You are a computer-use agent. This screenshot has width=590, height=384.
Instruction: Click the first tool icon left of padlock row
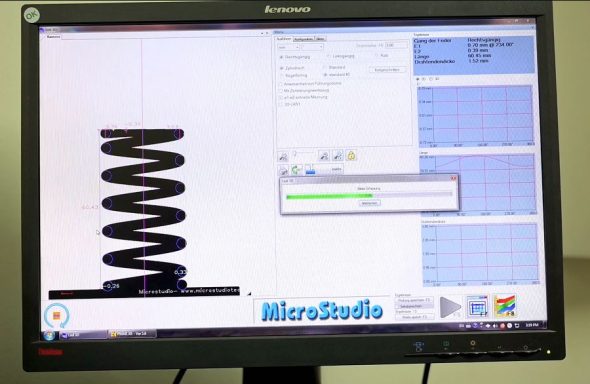point(283,156)
